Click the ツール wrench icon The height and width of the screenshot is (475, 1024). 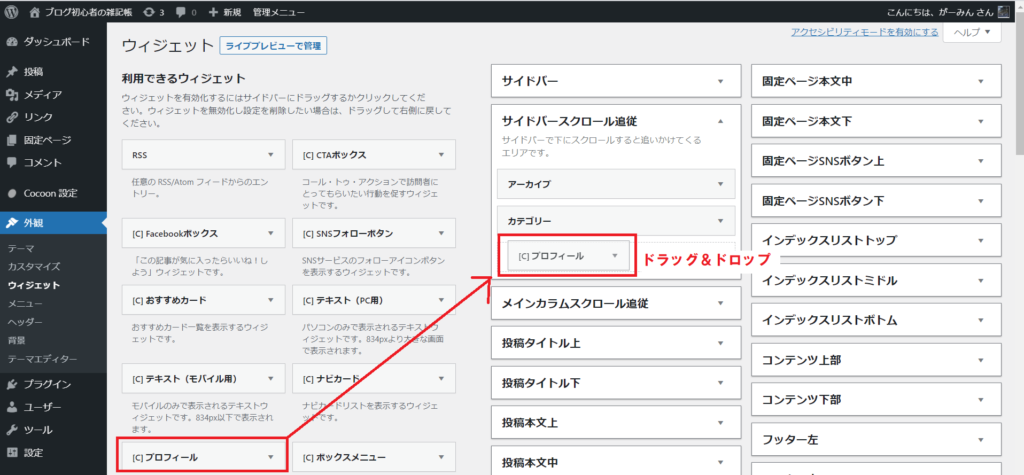coord(12,431)
